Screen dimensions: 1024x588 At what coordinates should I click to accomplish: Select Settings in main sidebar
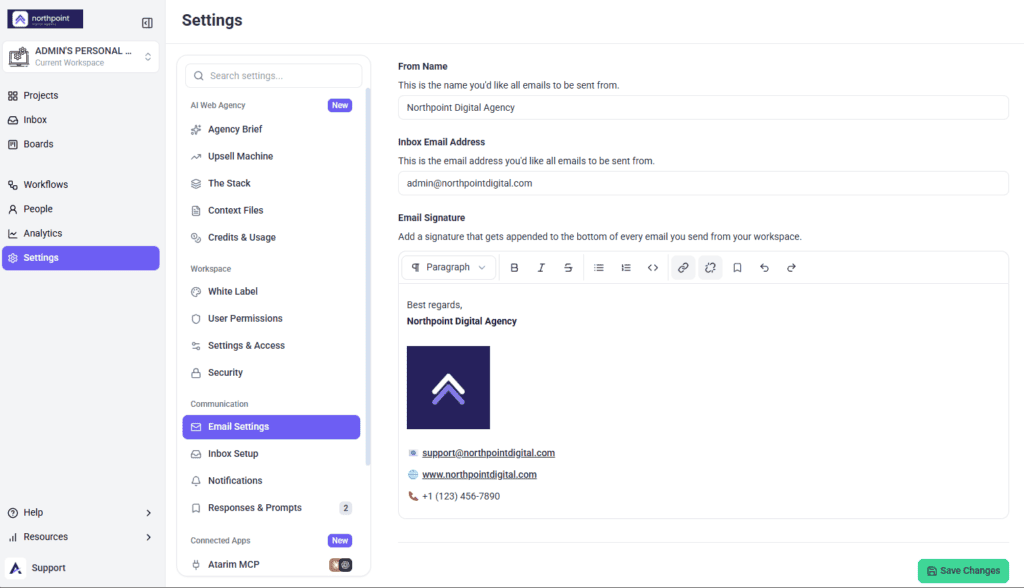(x=81, y=258)
